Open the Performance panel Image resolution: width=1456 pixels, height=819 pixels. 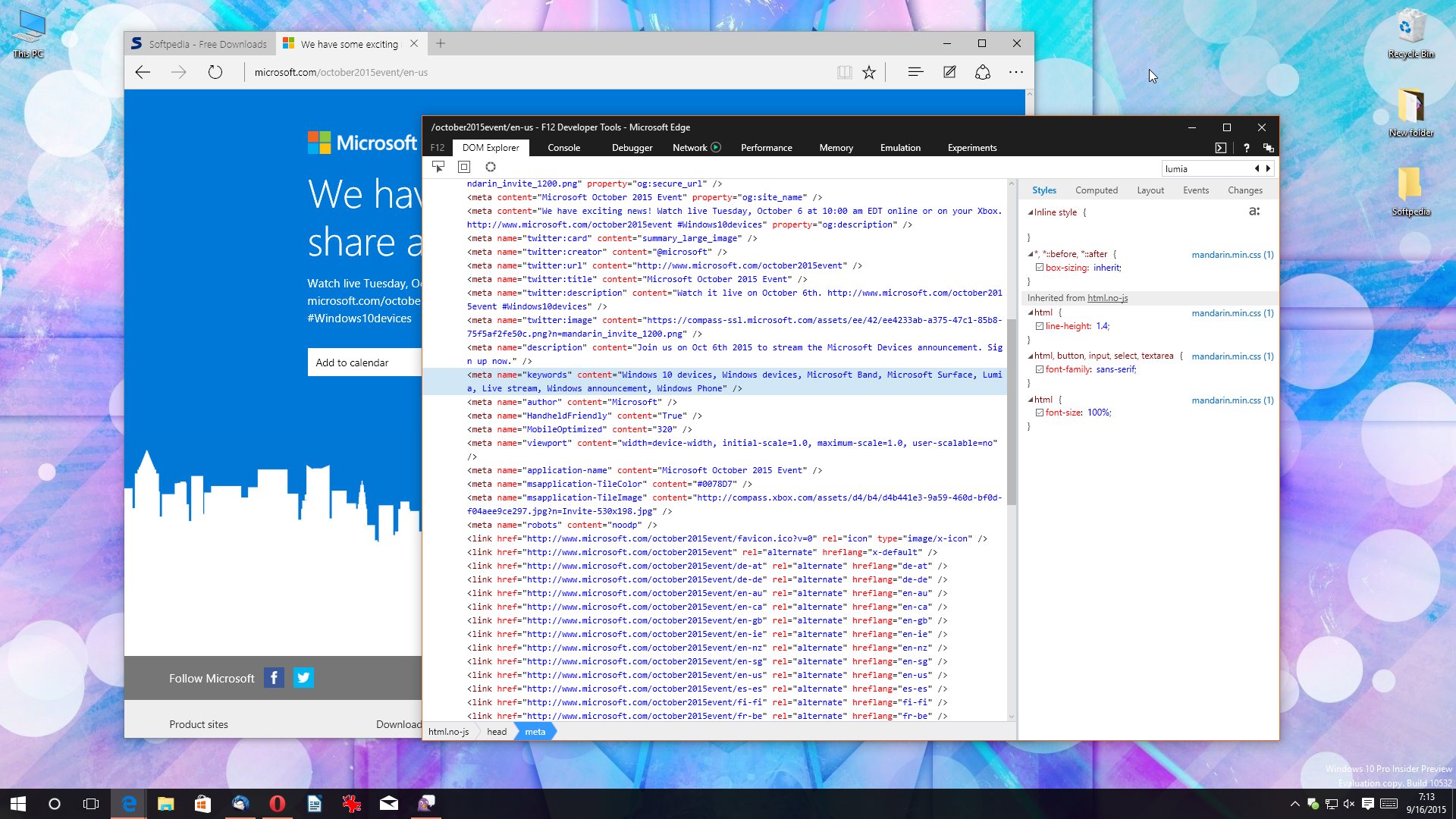(x=766, y=147)
